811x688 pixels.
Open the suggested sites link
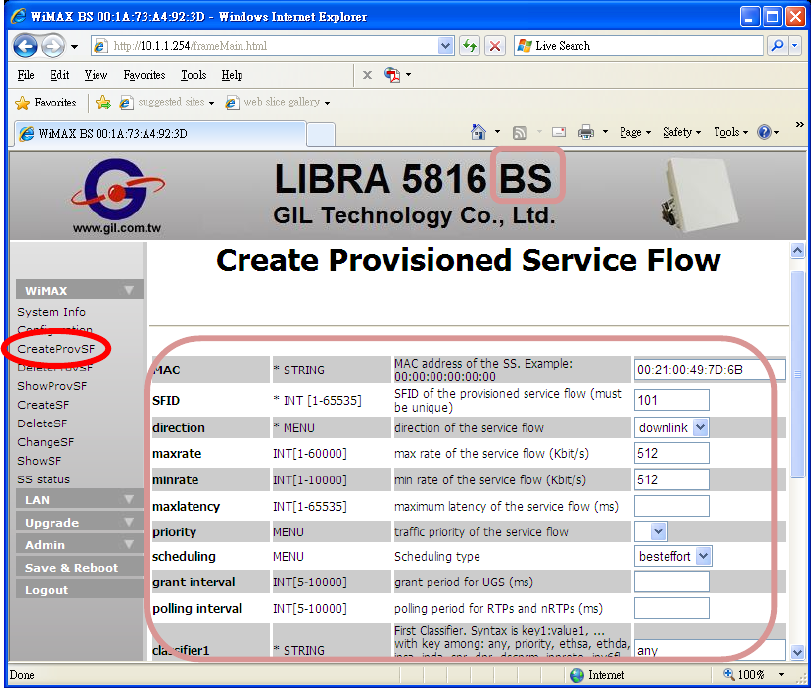coord(167,102)
